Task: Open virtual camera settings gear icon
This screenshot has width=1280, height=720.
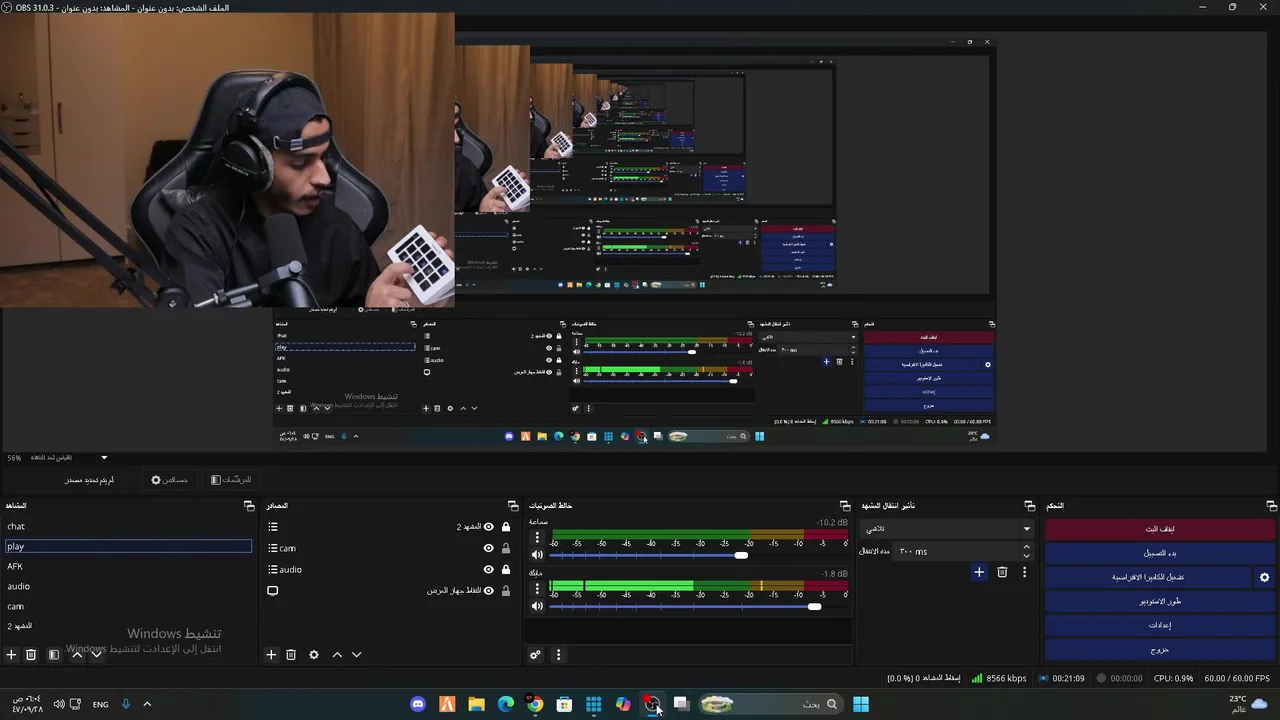Action: pos(1264,577)
